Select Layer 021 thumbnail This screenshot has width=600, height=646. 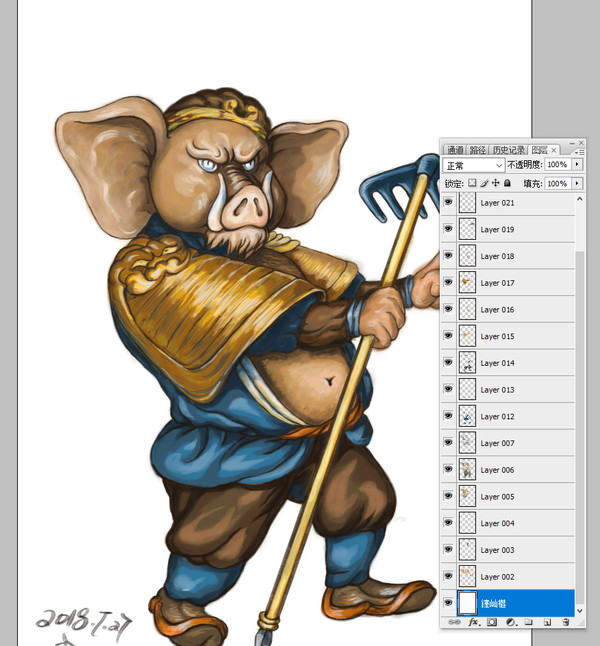tap(467, 203)
